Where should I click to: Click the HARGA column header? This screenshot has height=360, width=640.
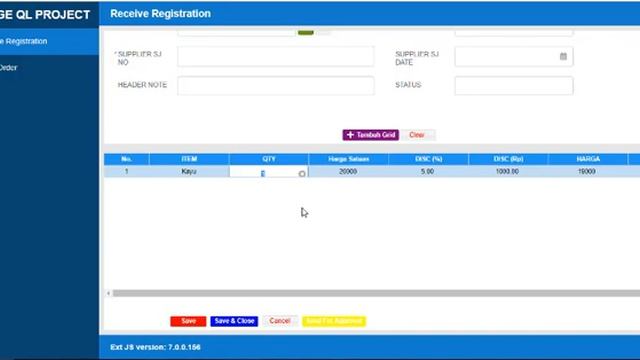[588, 159]
